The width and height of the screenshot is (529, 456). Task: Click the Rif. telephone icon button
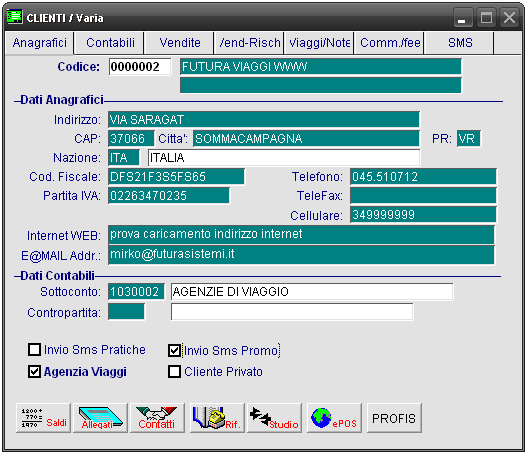(x=217, y=418)
